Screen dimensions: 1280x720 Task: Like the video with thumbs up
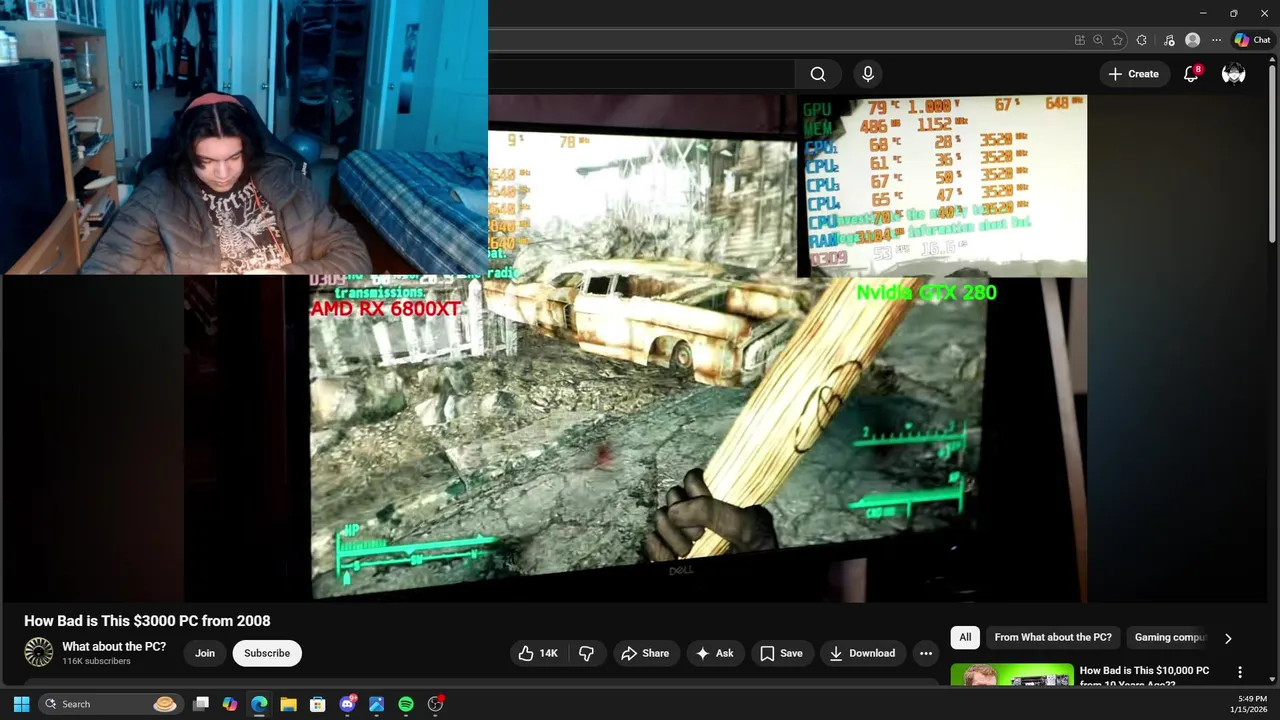point(537,653)
